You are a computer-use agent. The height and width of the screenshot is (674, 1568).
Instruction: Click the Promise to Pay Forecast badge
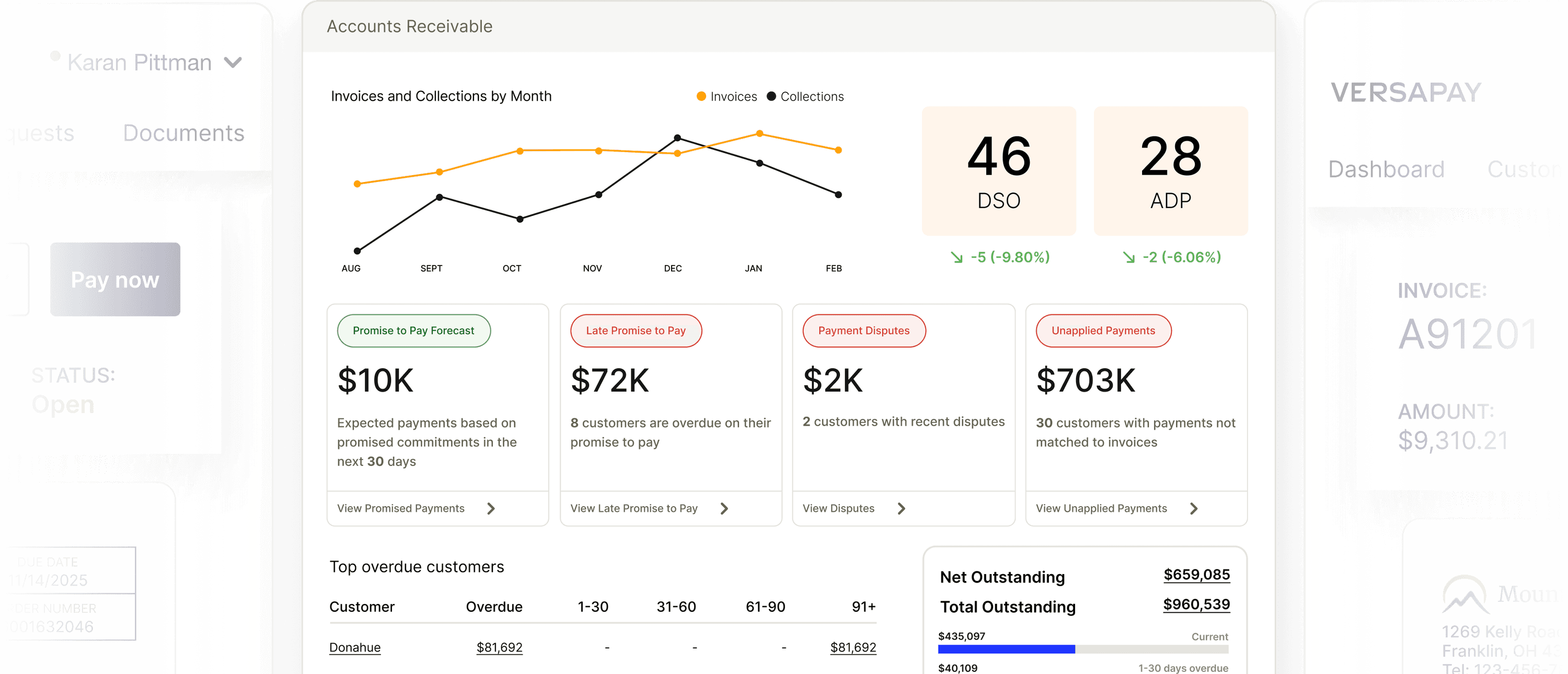pos(414,330)
